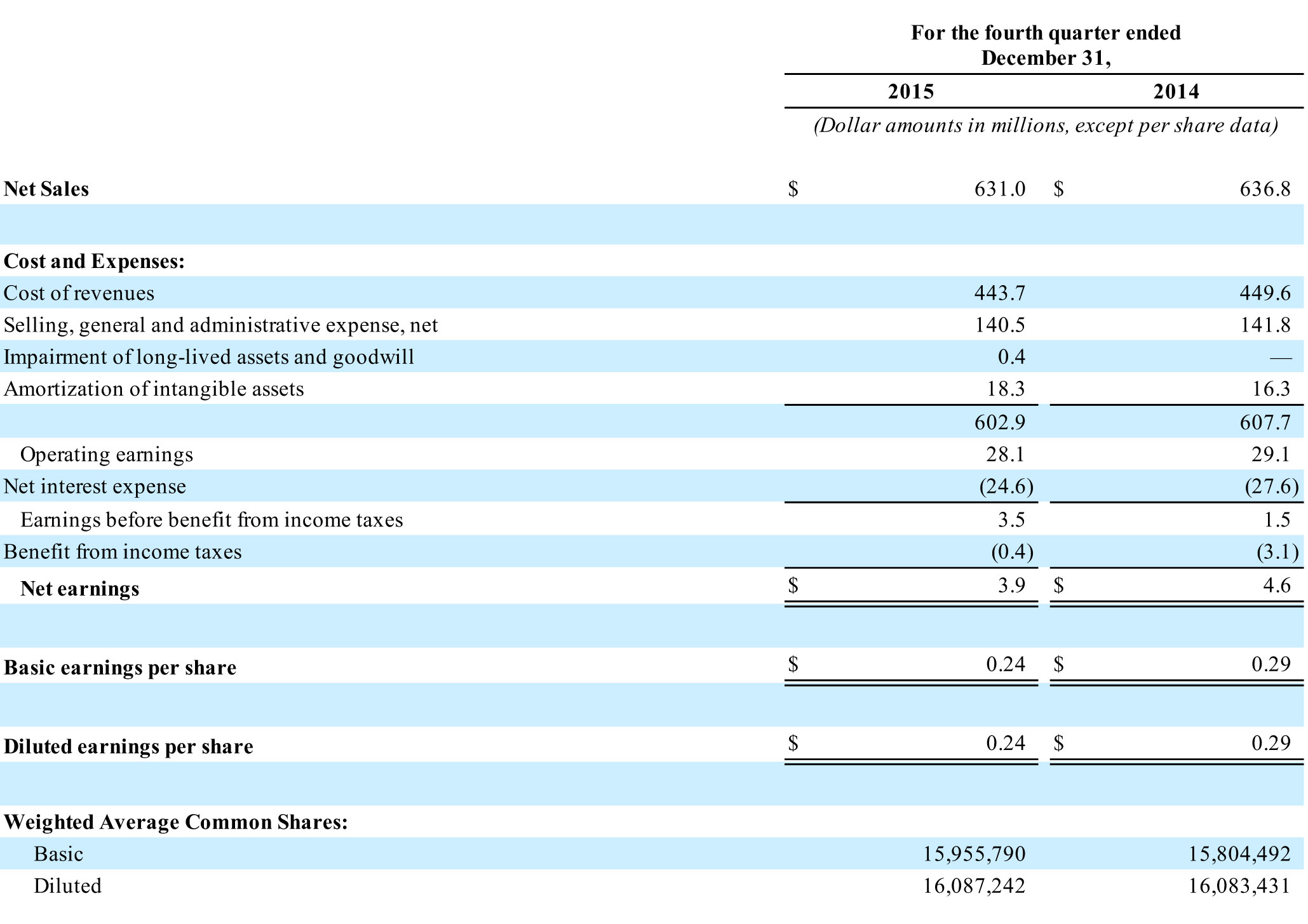Select 'Selling, general and administrative expense, net'

tap(221, 325)
